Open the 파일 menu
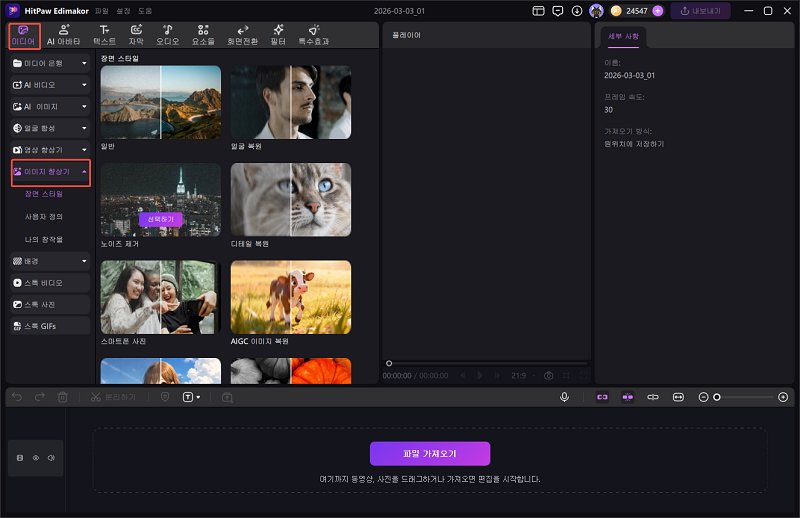Viewport: 800px width, 518px height. coord(102,11)
